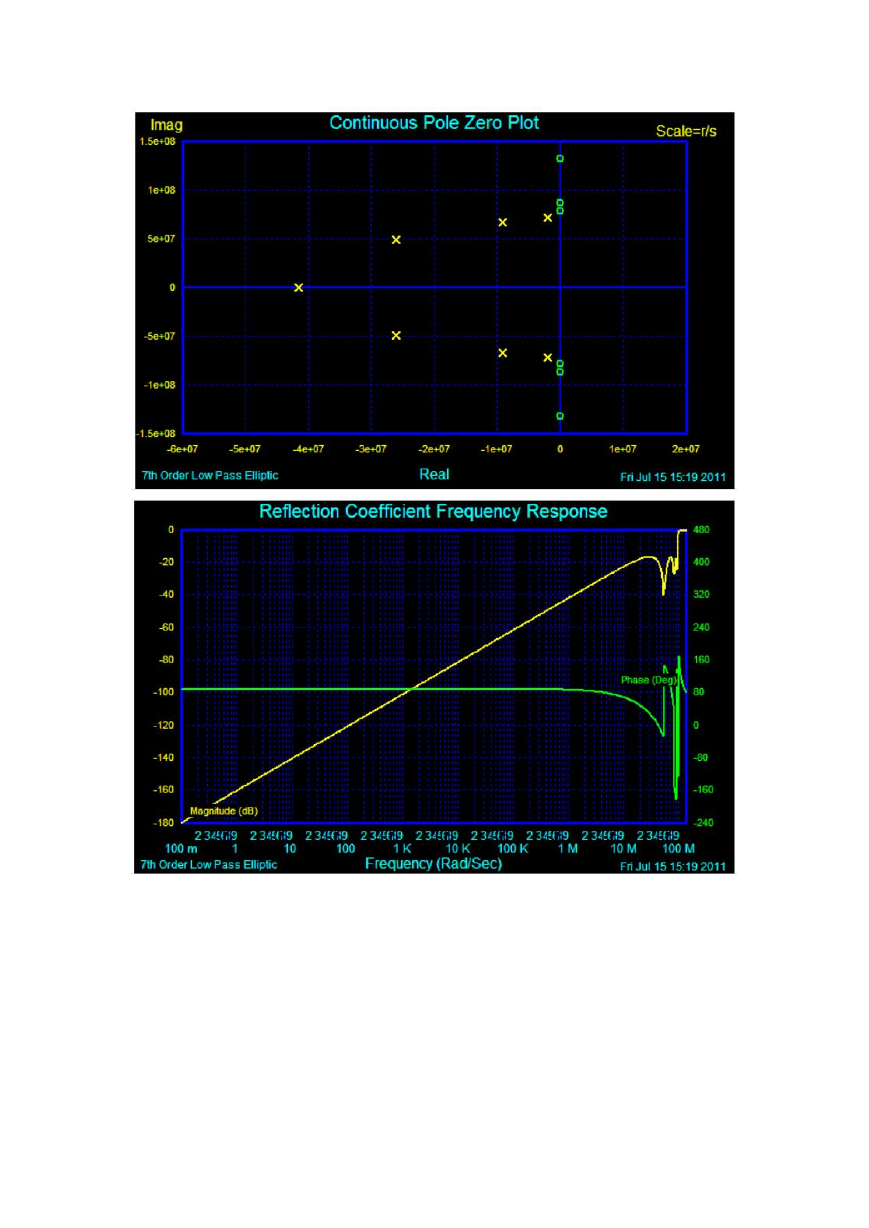This screenshot has height=1228, width=869.
Task: Select the real-axis pole marker near -4e+07
Action: coord(299,287)
